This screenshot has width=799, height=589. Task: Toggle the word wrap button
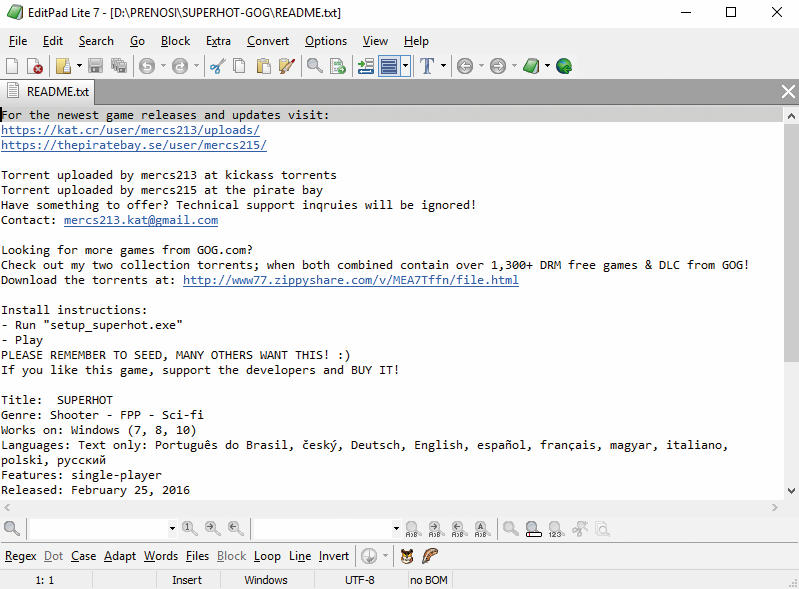(389, 66)
